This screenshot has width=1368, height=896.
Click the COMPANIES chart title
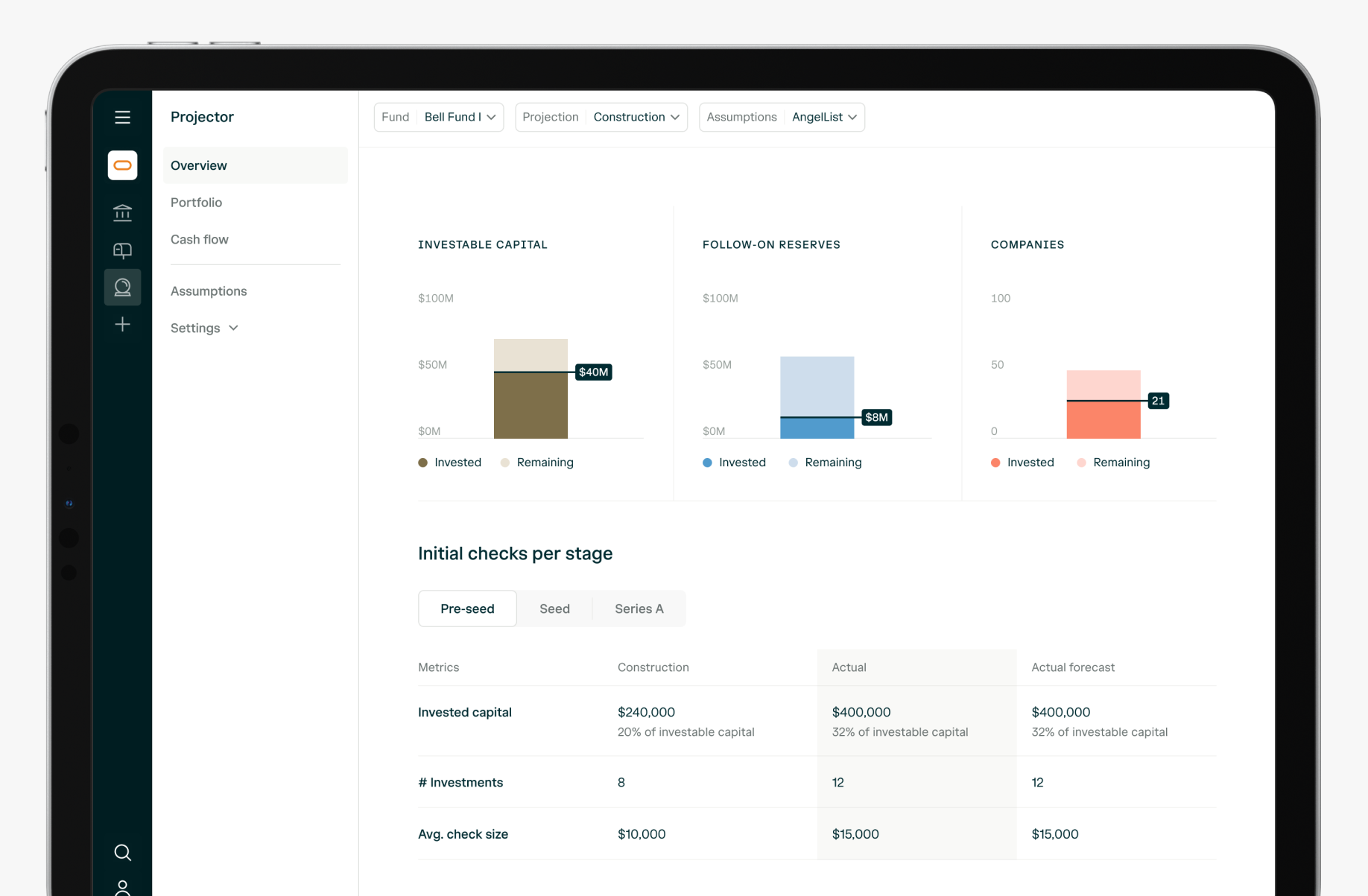point(1027,244)
